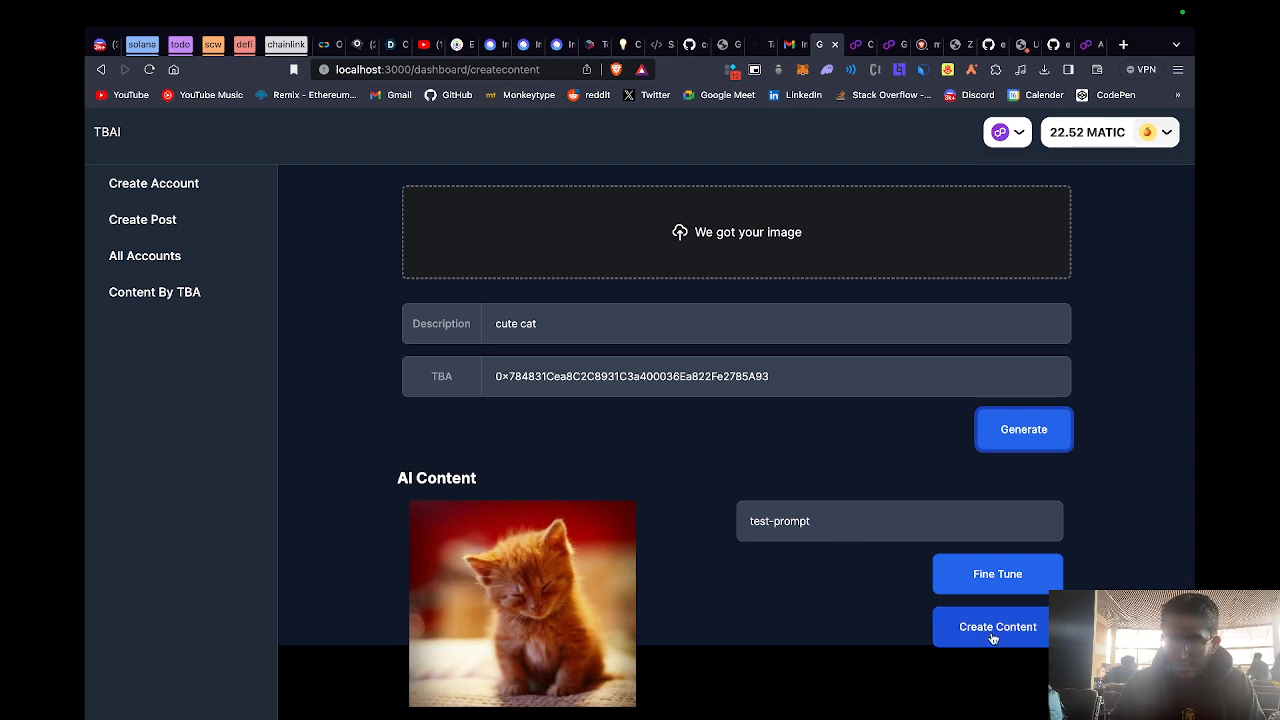Open the scw tab group
1280x720 pixels.
(x=213, y=44)
